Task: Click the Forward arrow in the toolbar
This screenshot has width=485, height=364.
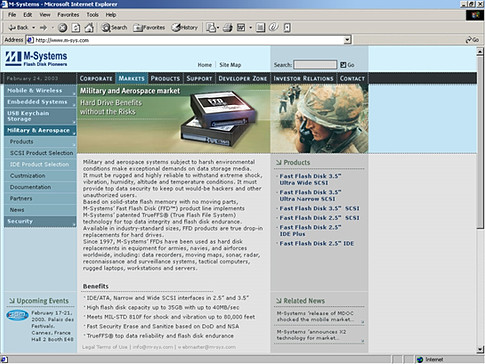Action: click(x=43, y=27)
